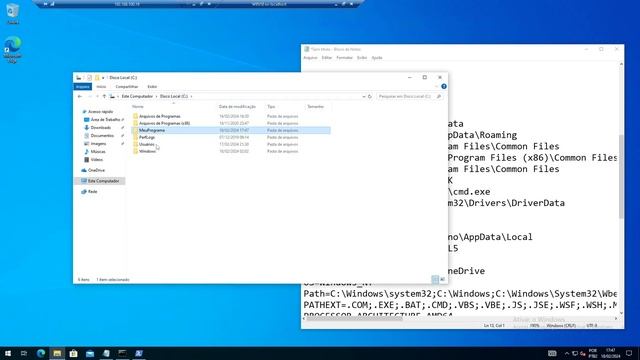Open the Ajuda menu in Notepad
The height and width of the screenshot is (360, 640).
pos(377,58)
